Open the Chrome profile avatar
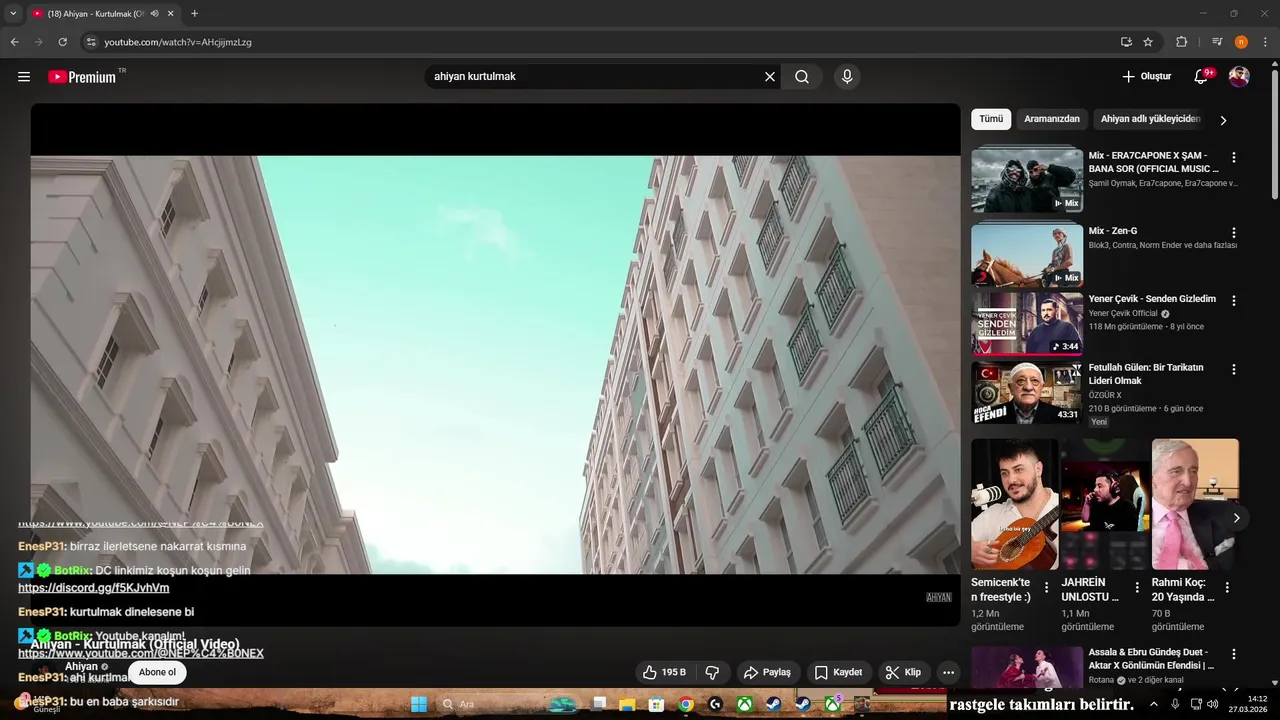Screen dimensions: 1280x720 (1241, 42)
